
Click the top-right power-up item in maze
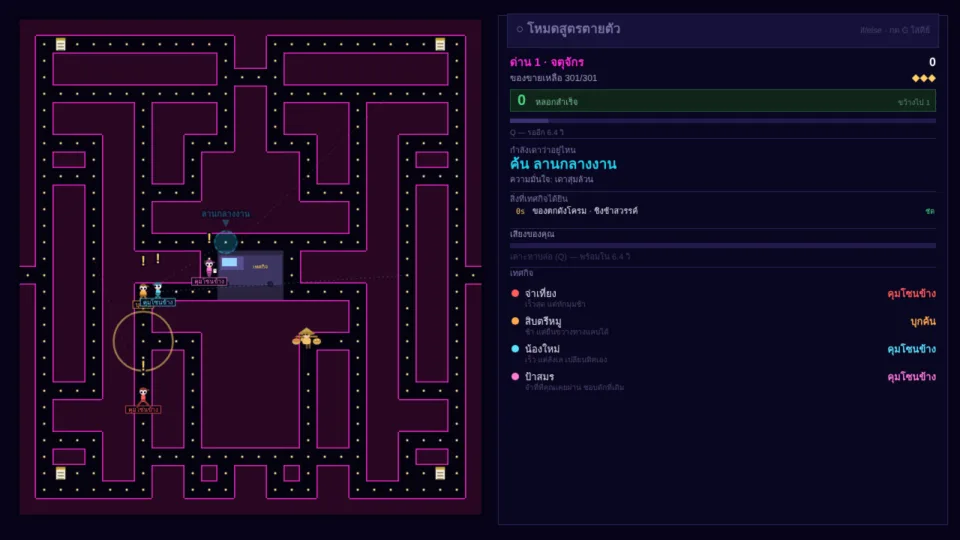tap(440, 44)
